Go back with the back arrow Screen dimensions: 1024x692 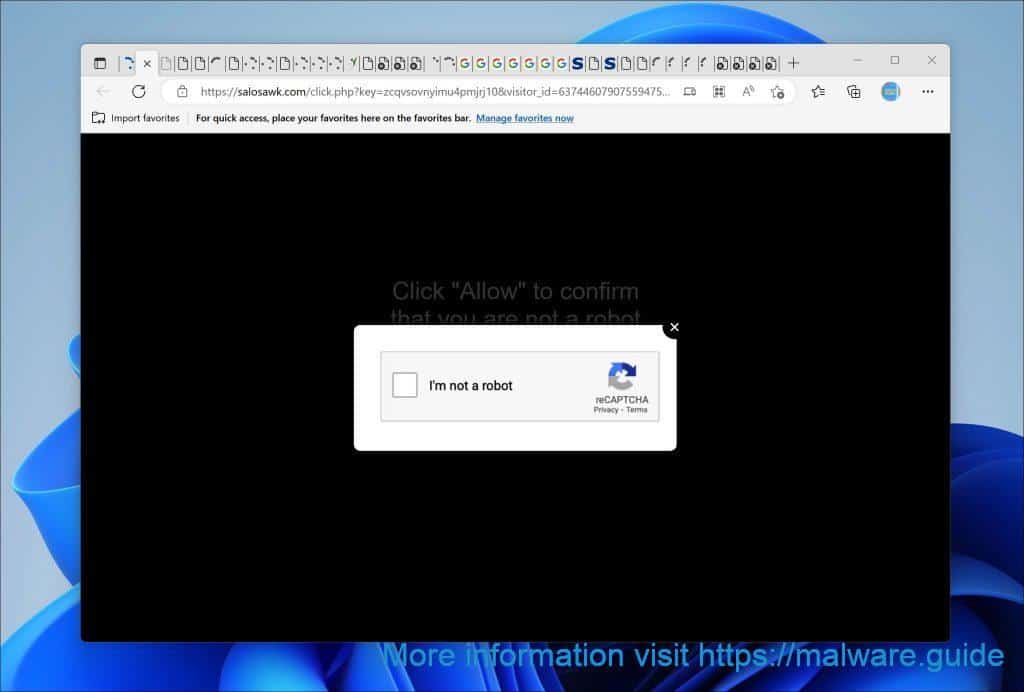(103, 91)
